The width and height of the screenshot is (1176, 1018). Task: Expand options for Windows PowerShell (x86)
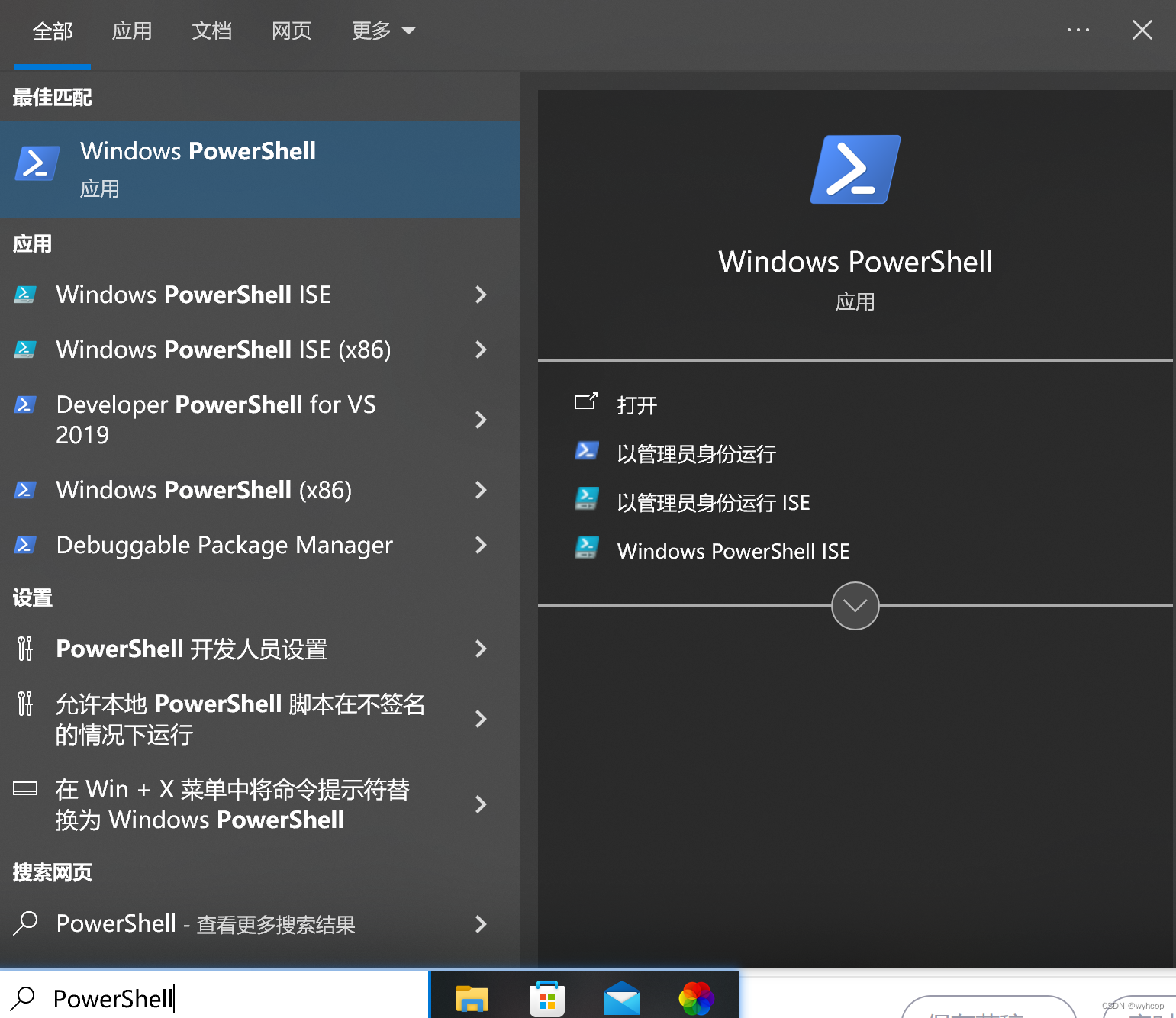481,490
